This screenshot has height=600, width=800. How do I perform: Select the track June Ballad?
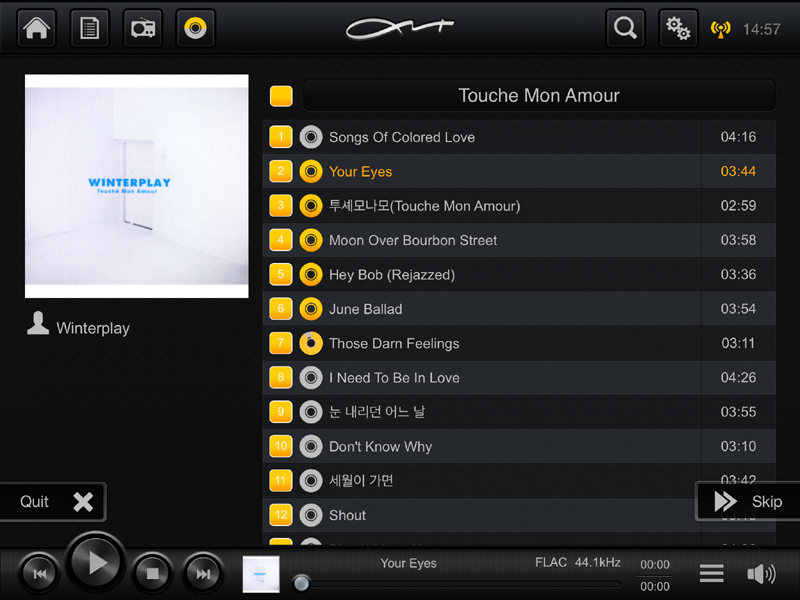pyautogui.click(x=365, y=309)
